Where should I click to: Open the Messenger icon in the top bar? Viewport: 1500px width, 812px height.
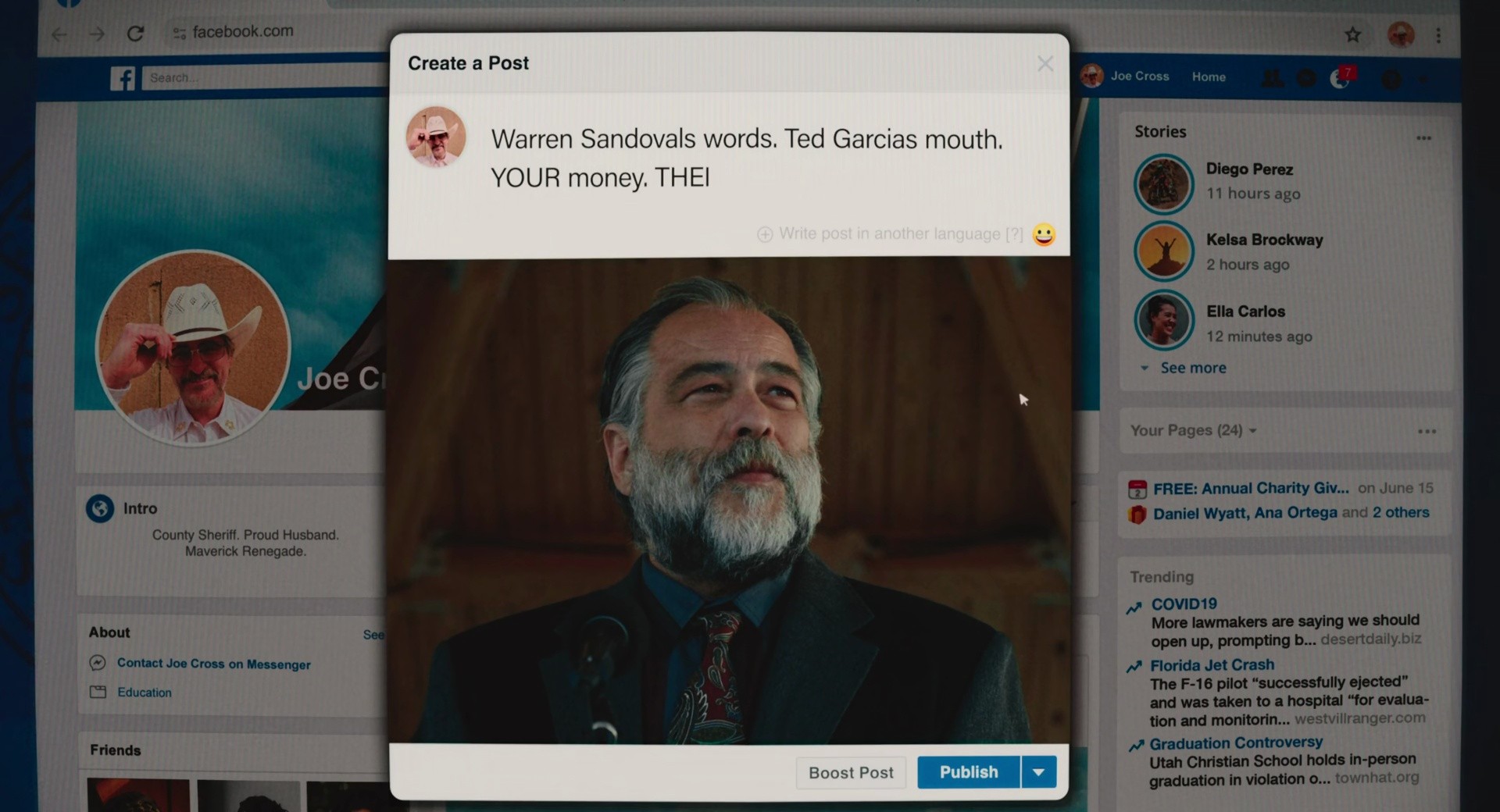click(x=1305, y=78)
